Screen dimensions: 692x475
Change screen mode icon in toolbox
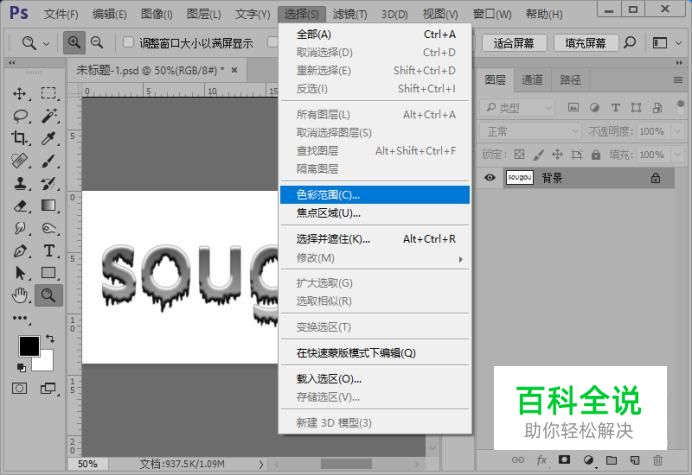pyautogui.click(x=48, y=388)
